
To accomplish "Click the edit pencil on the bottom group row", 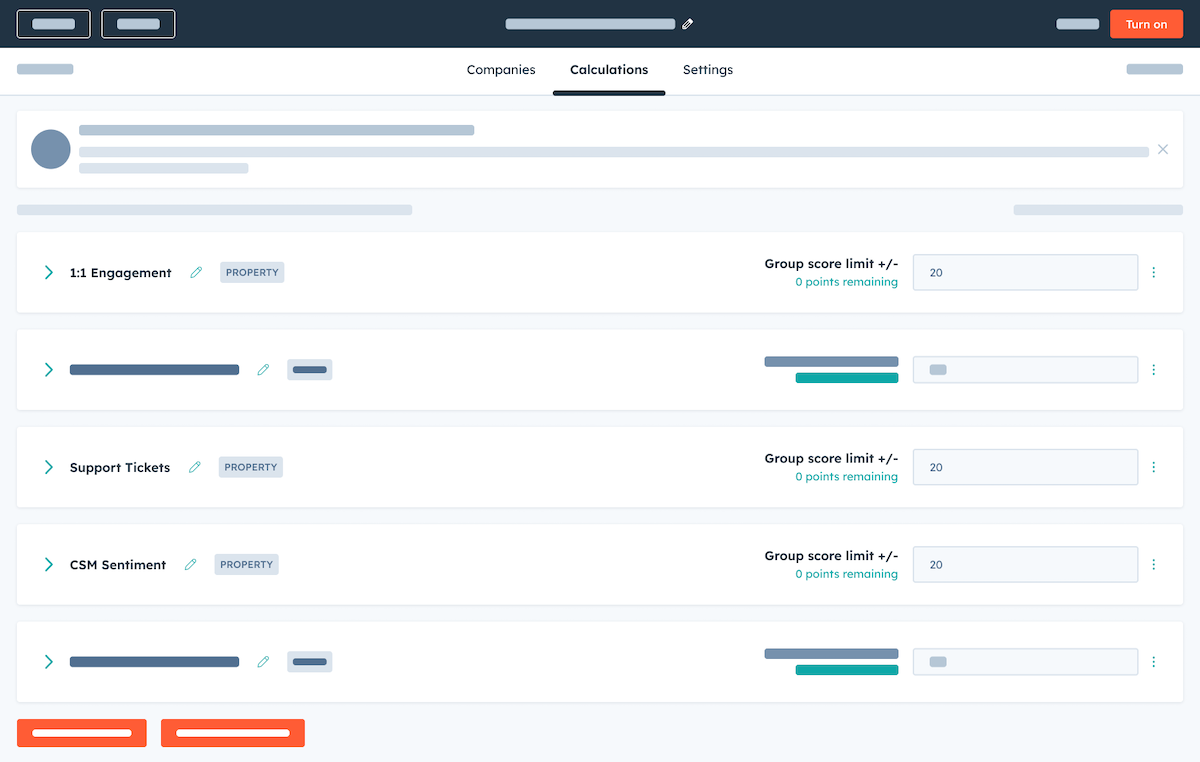I will tap(263, 661).
